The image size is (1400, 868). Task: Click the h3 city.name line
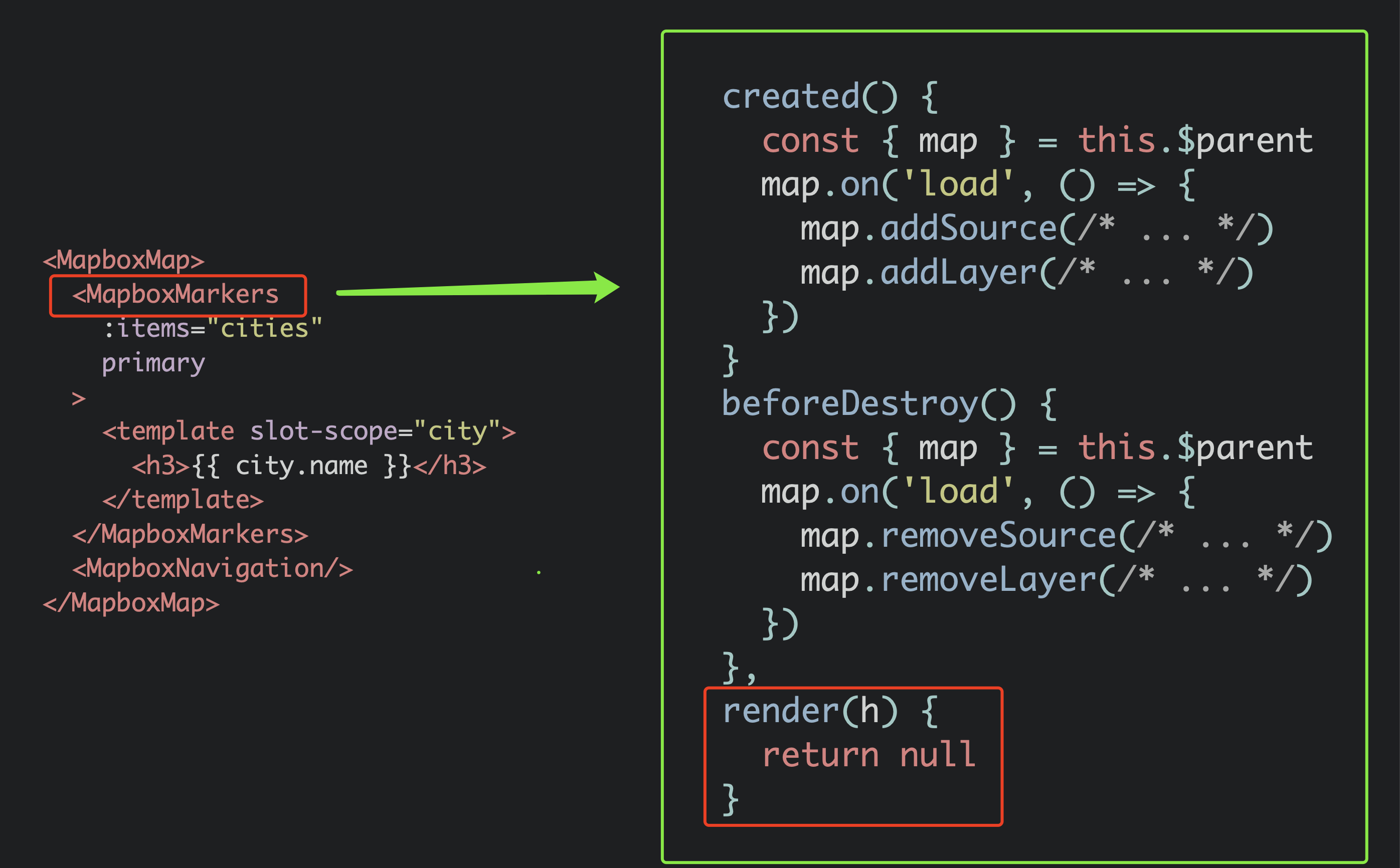point(308,466)
